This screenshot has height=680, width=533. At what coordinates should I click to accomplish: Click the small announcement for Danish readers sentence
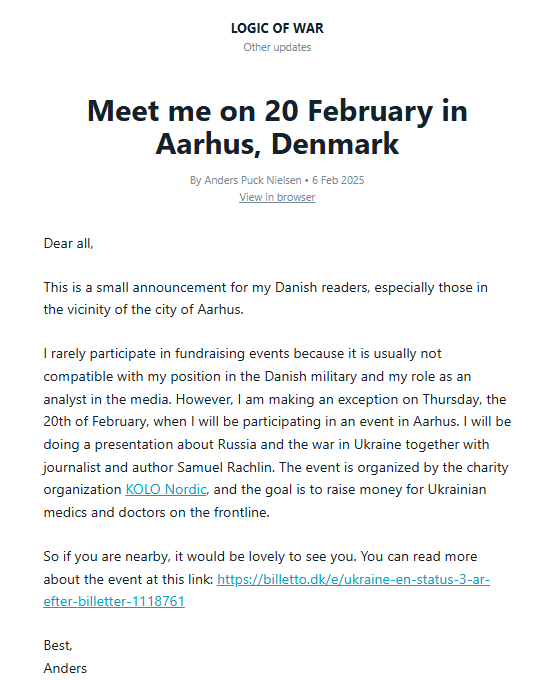tap(265, 298)
